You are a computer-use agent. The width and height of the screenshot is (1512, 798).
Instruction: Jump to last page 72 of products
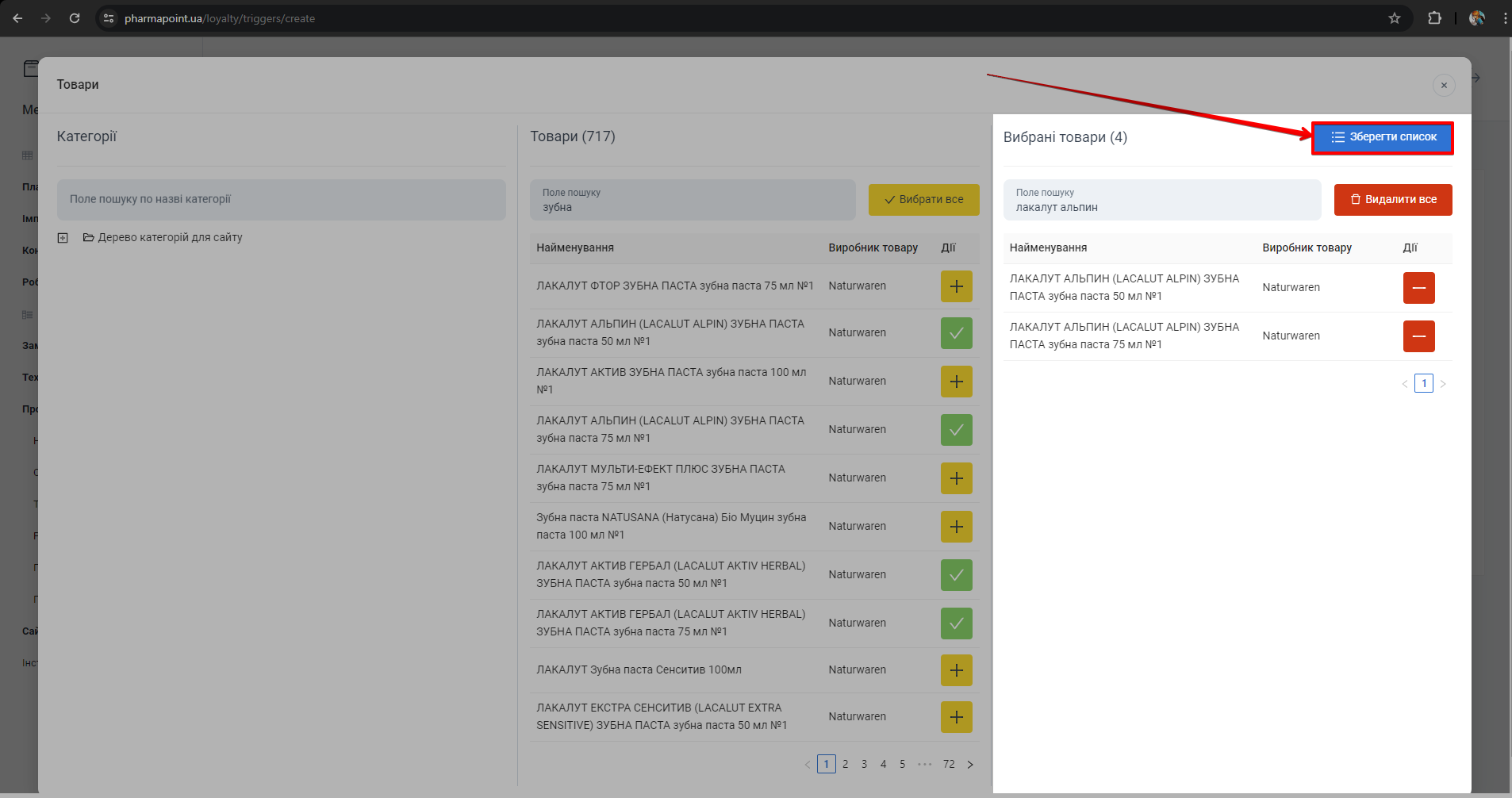click(x=949, y=765)
